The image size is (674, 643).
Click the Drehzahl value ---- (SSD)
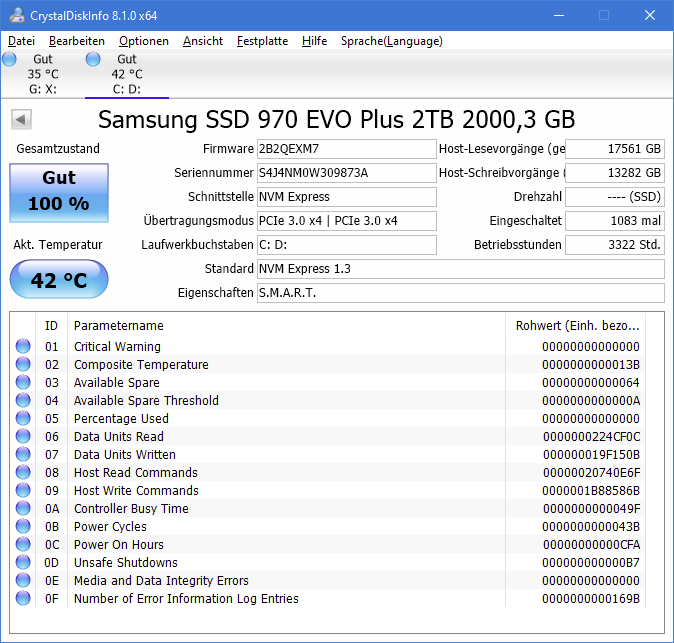pyautogui.click(x=615, y=197)
